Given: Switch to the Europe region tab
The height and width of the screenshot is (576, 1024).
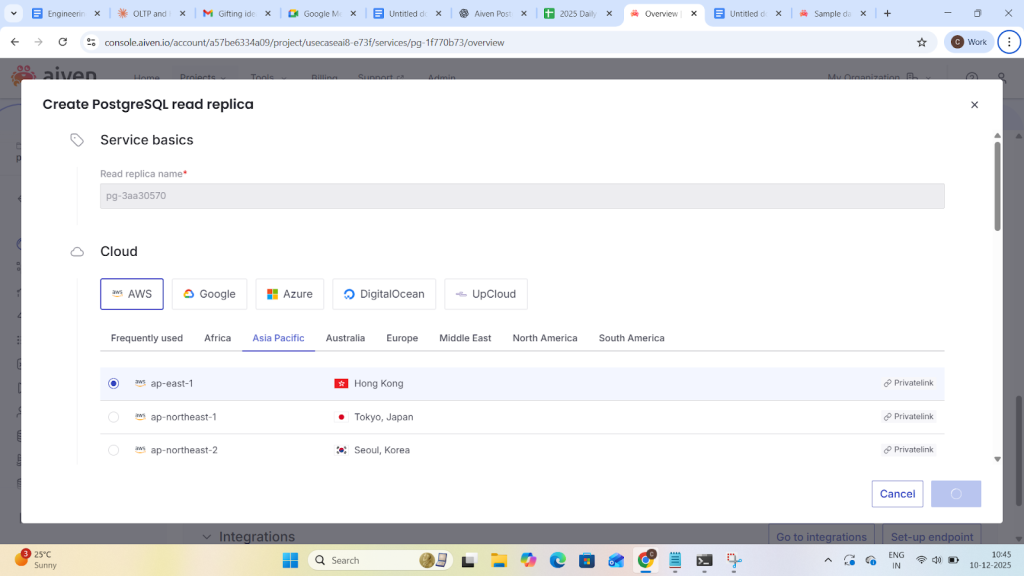Looking at the screenshot, I should click(402, 338).
